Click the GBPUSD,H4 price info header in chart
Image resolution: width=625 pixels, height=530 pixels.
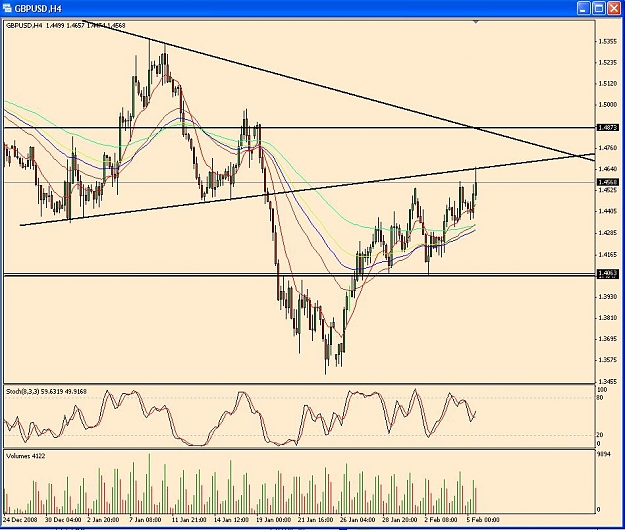(66, 26)
